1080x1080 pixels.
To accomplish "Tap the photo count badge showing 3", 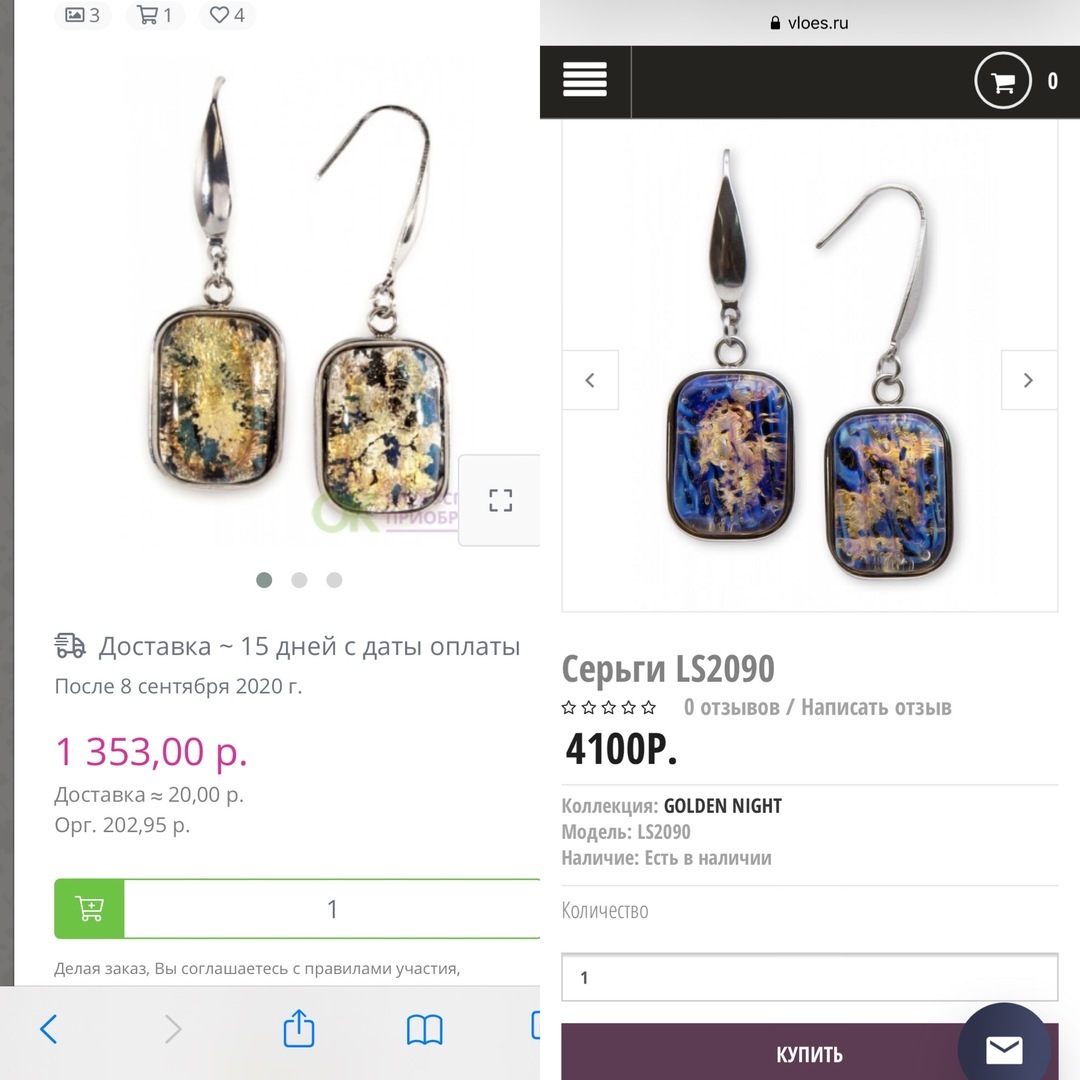I will (82, 15).
